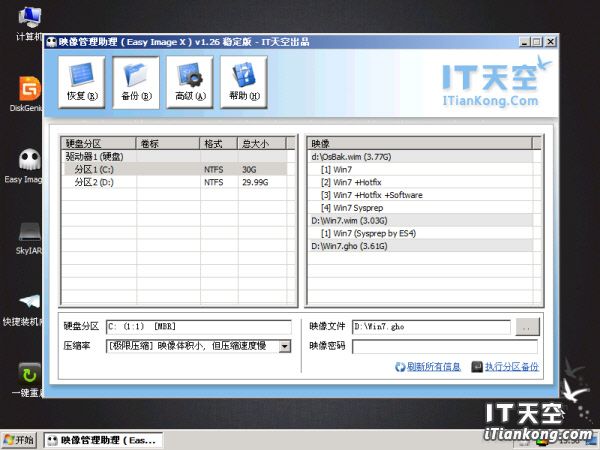Open the 快捷装机 paper plane desktop icon
The image size is (600, 450).
[x=24, y=310]
